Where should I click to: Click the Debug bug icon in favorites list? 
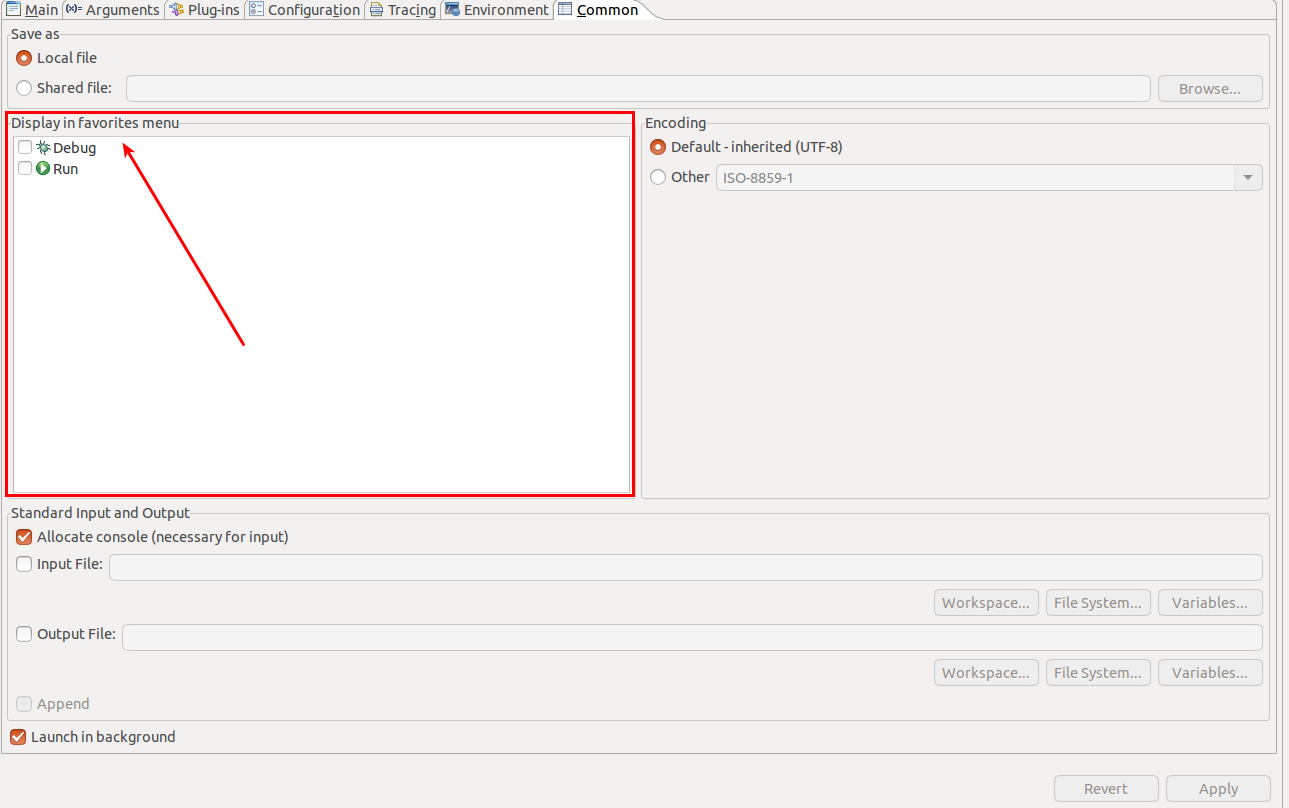click(x=43, y=147)
